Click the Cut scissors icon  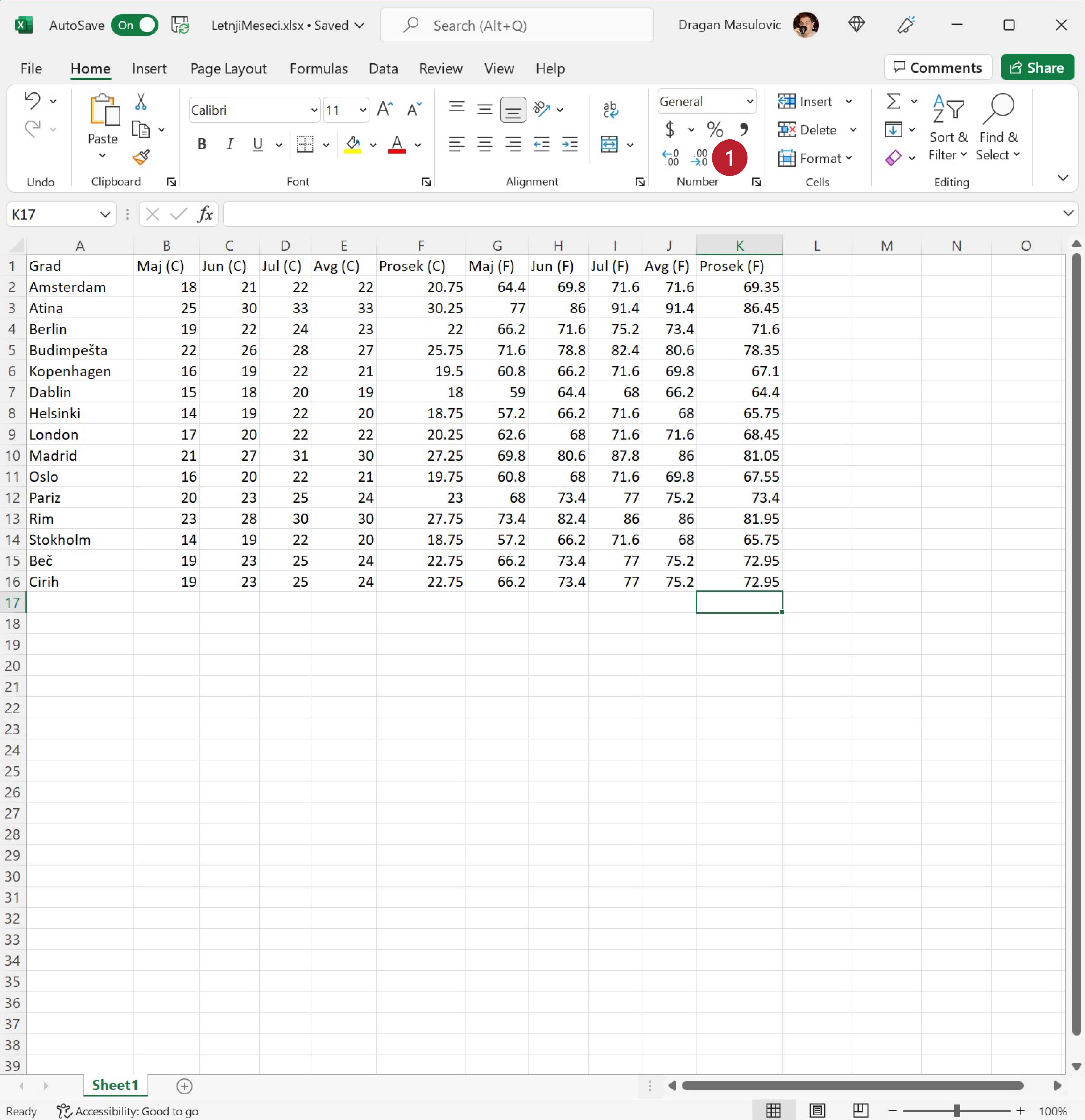[x=141, y=102]
